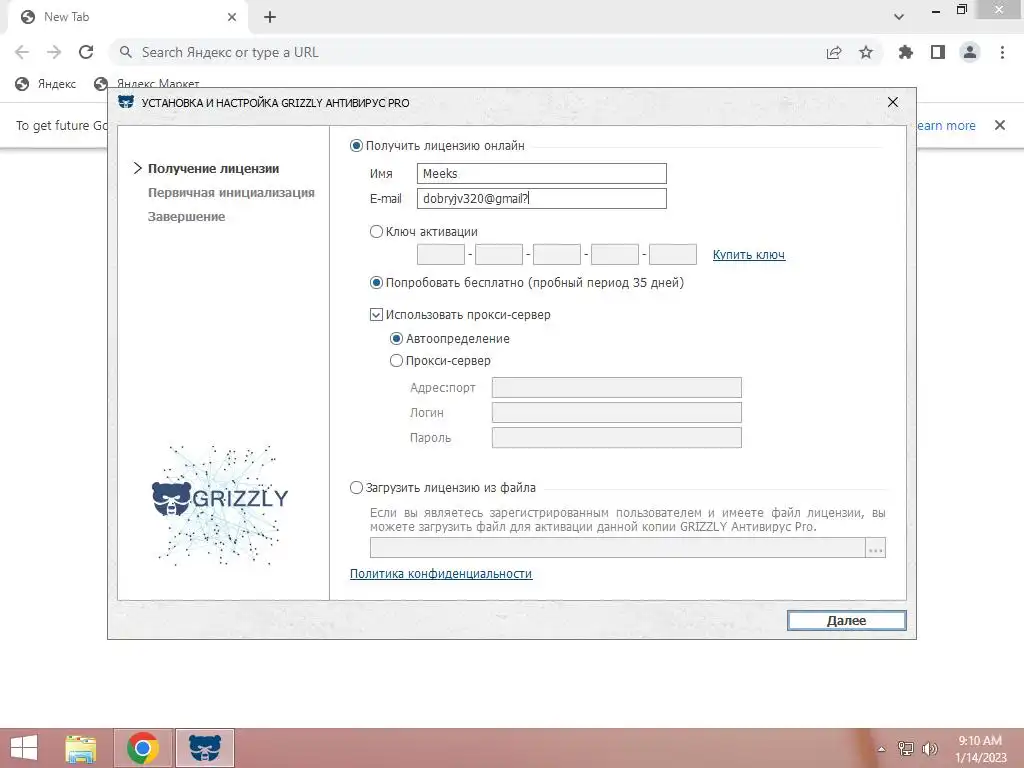Close the New Tab tab
This screenshot has width=1024, height=768.
pos(232,17)
